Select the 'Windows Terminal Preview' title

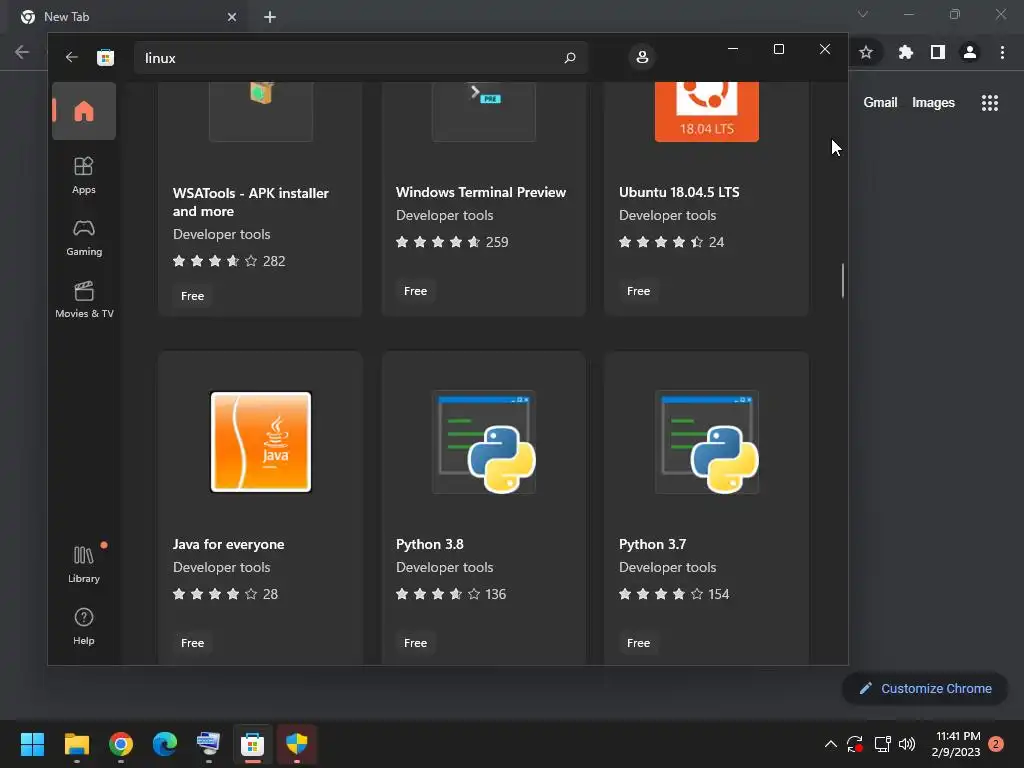point(481,192)
